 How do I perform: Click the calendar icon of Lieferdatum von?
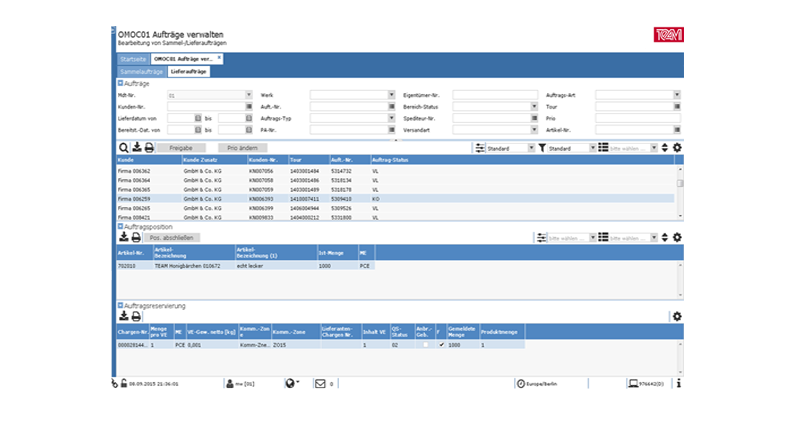click(197, 118)
